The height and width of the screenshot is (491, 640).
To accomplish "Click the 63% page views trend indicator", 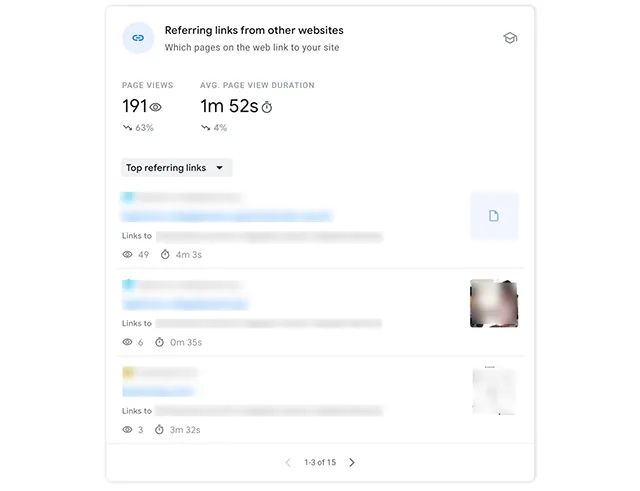I will [x=138, y=128].
